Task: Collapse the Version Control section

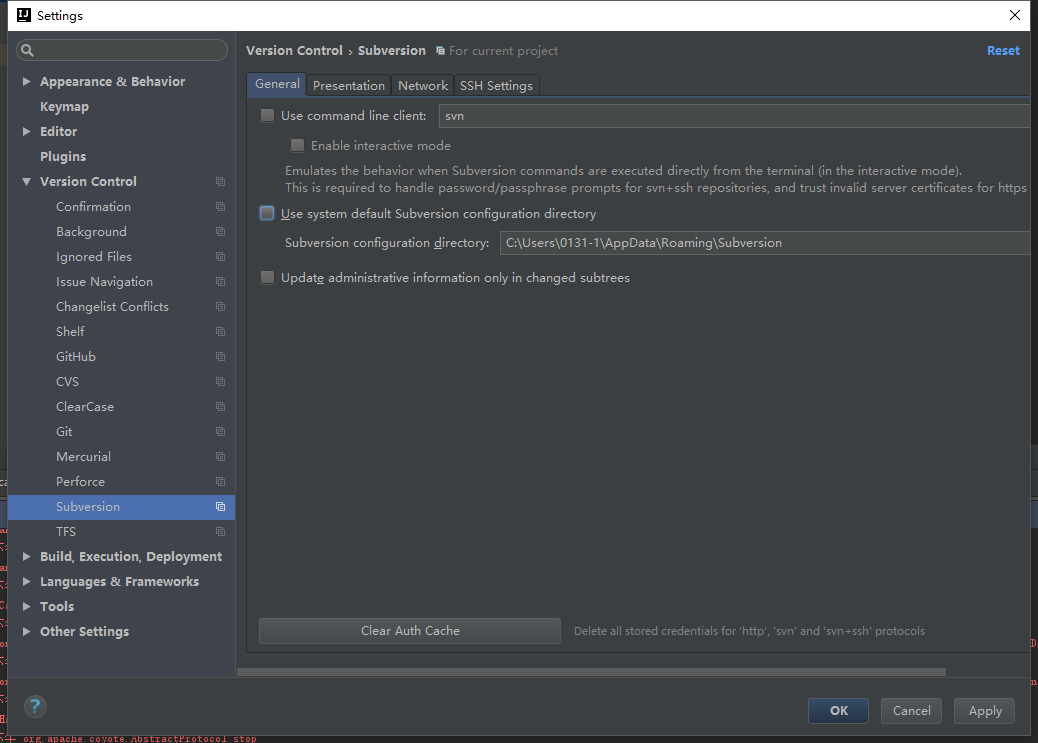Action: (x=26, y=181)
